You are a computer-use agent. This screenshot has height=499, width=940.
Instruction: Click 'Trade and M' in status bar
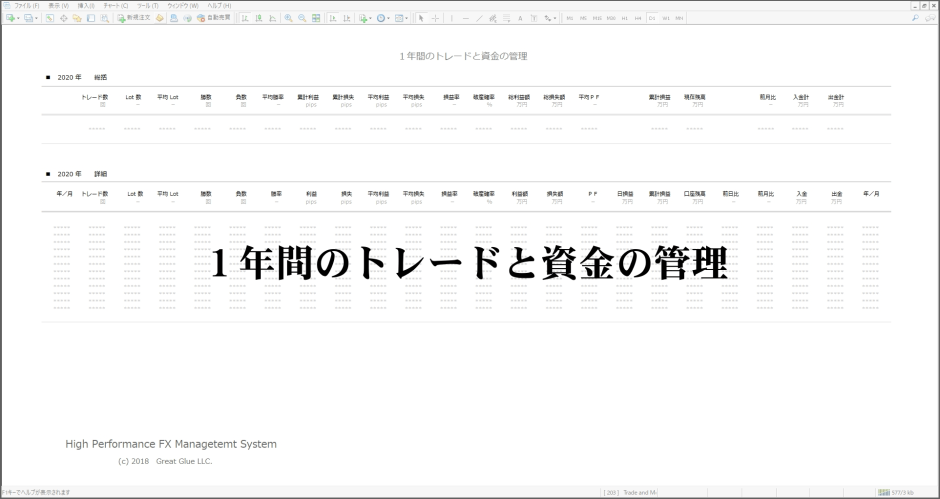point(640,492)
